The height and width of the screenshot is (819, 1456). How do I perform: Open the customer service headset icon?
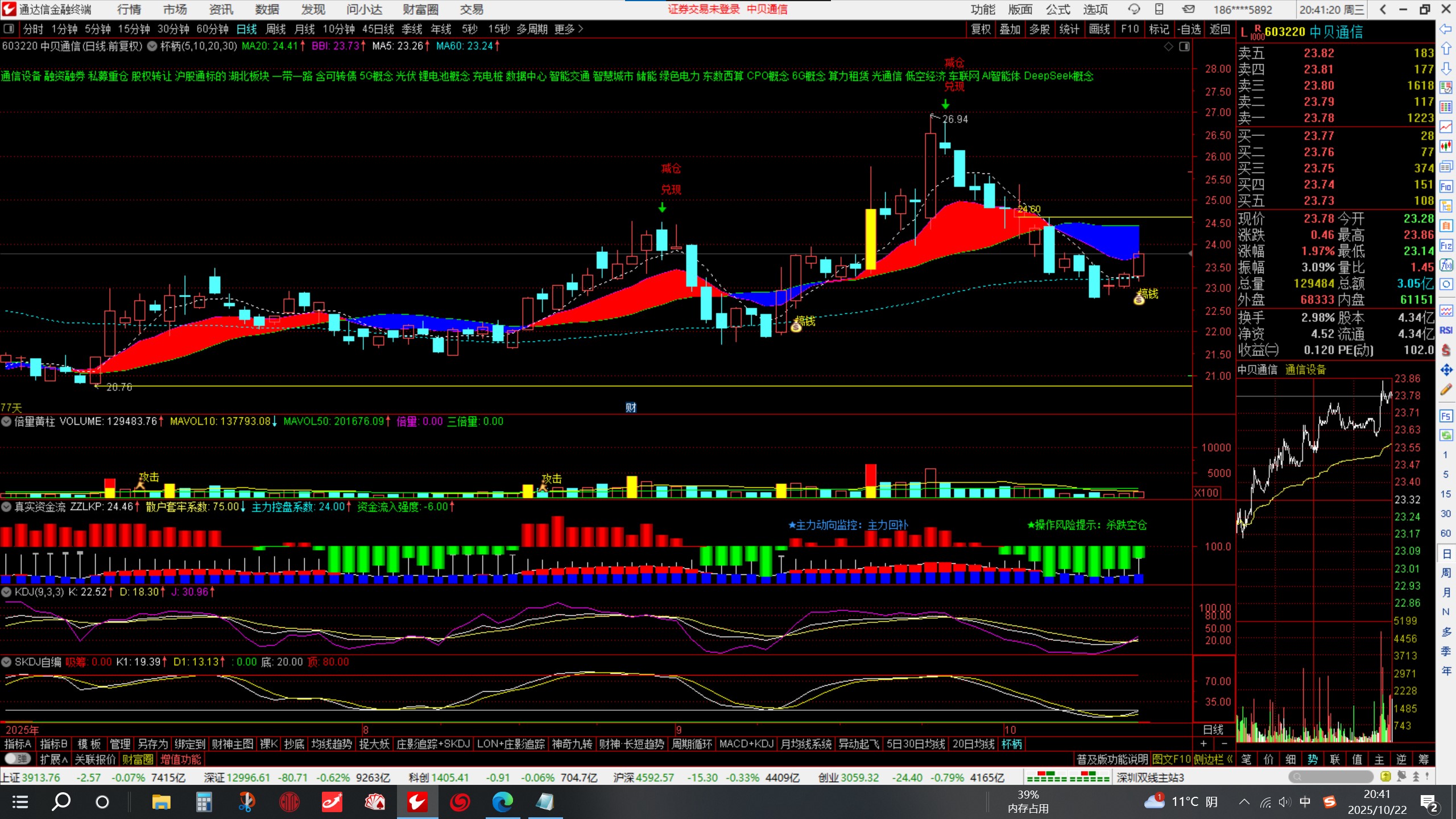(x=1134, y=9)
